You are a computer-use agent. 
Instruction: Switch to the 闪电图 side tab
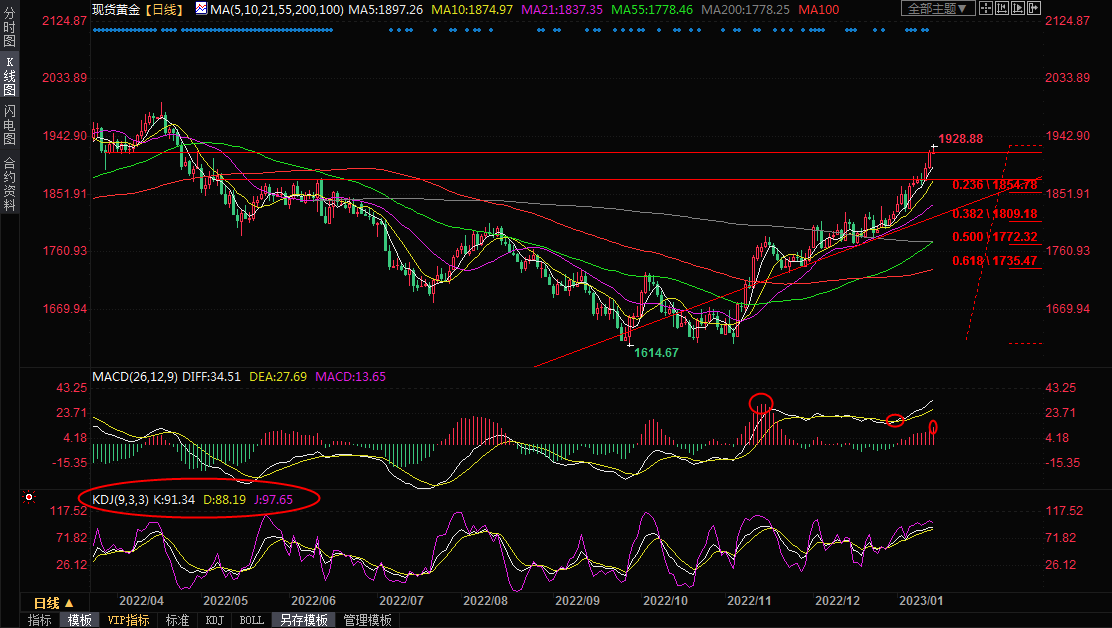click(x=9, y=124)
